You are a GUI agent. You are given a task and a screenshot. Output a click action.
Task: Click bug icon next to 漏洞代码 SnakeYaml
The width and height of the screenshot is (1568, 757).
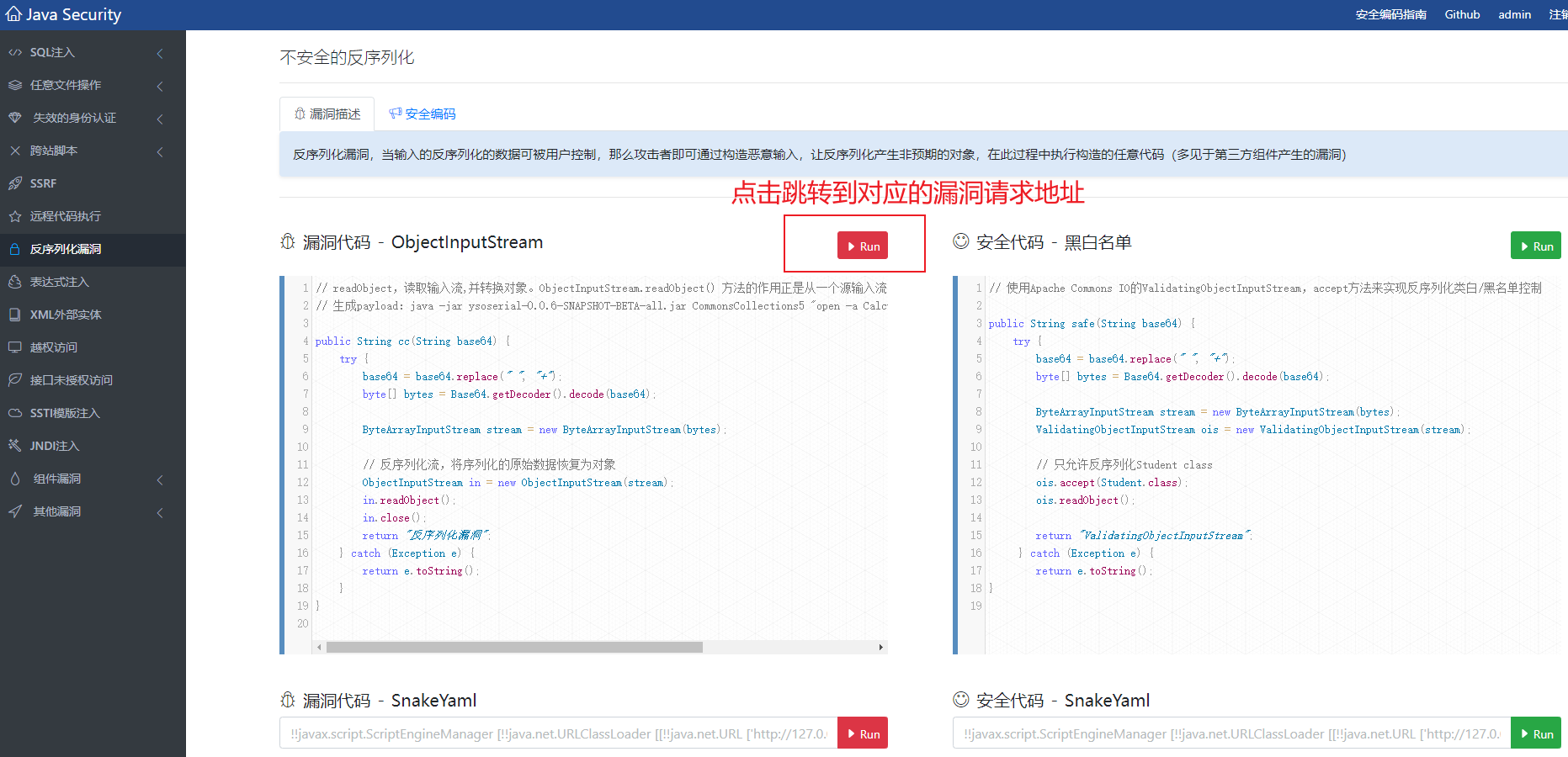pos(288,700)
